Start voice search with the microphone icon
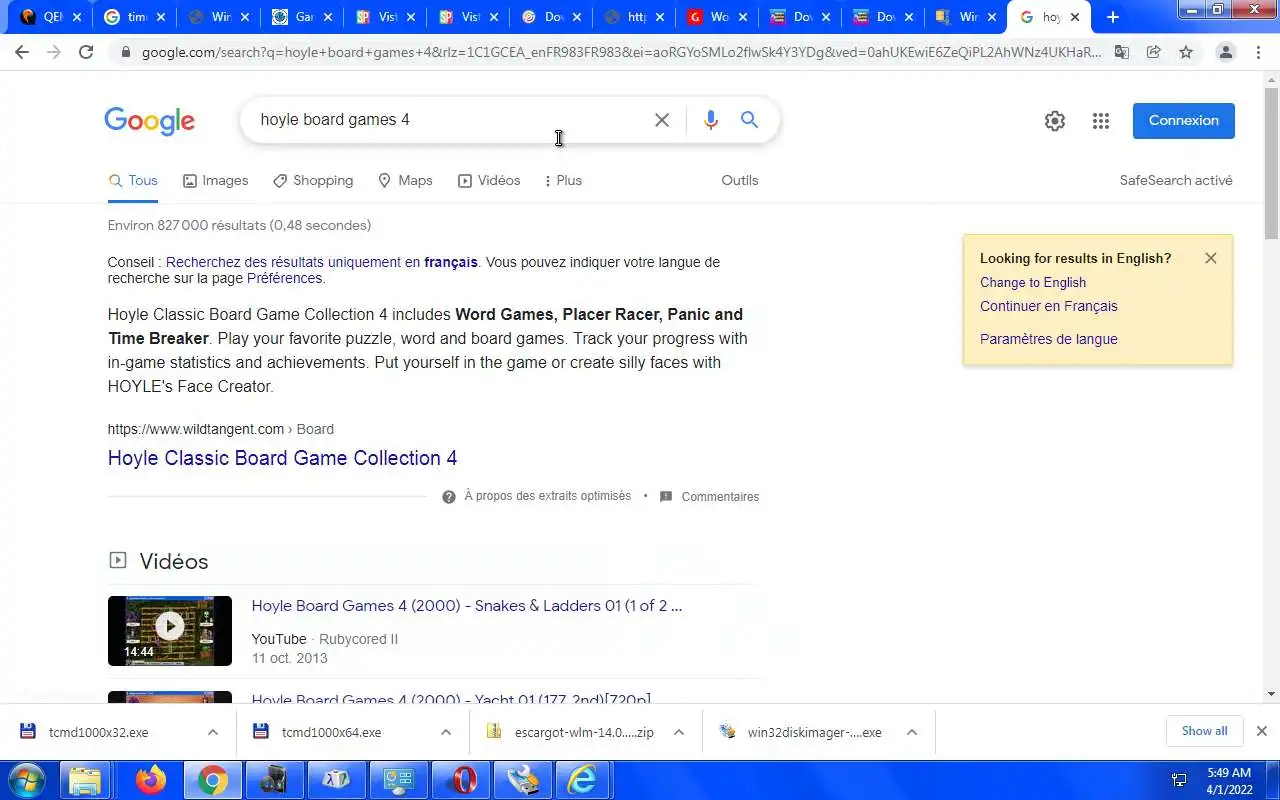 711,120
